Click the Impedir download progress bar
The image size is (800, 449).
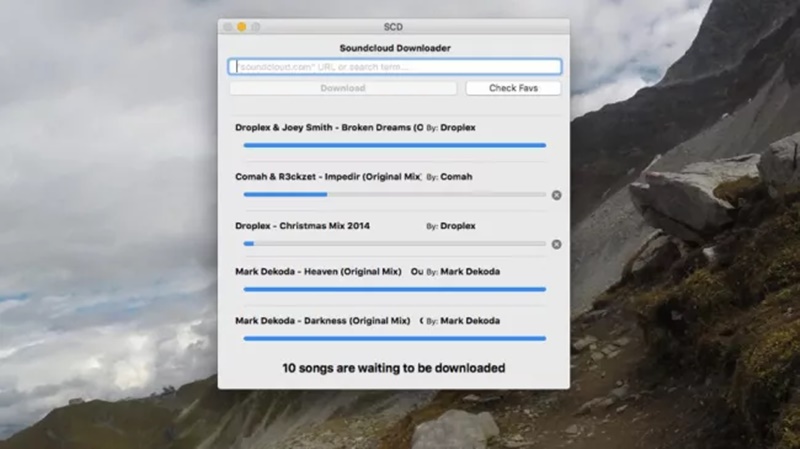[x=394, y=195]
